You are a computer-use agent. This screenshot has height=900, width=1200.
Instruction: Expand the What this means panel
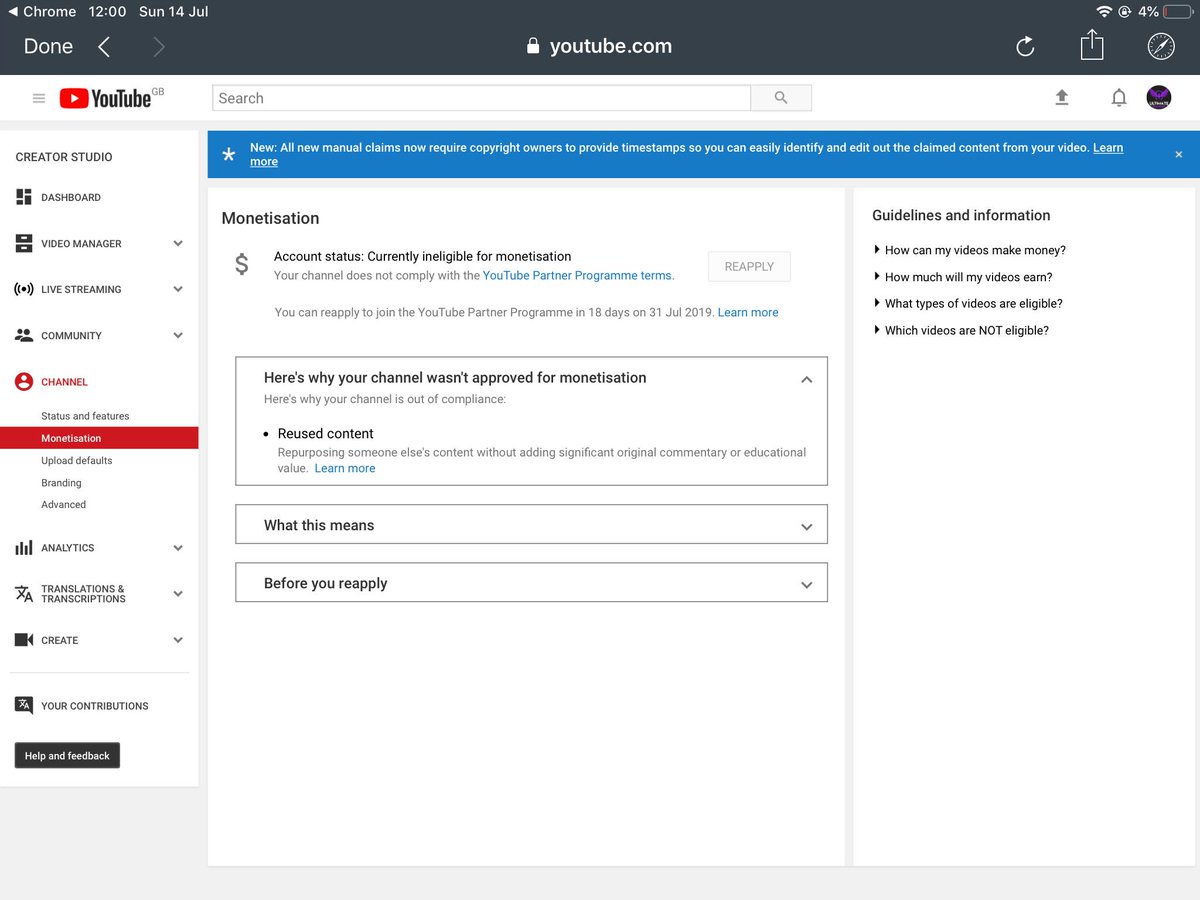point(807,527)
